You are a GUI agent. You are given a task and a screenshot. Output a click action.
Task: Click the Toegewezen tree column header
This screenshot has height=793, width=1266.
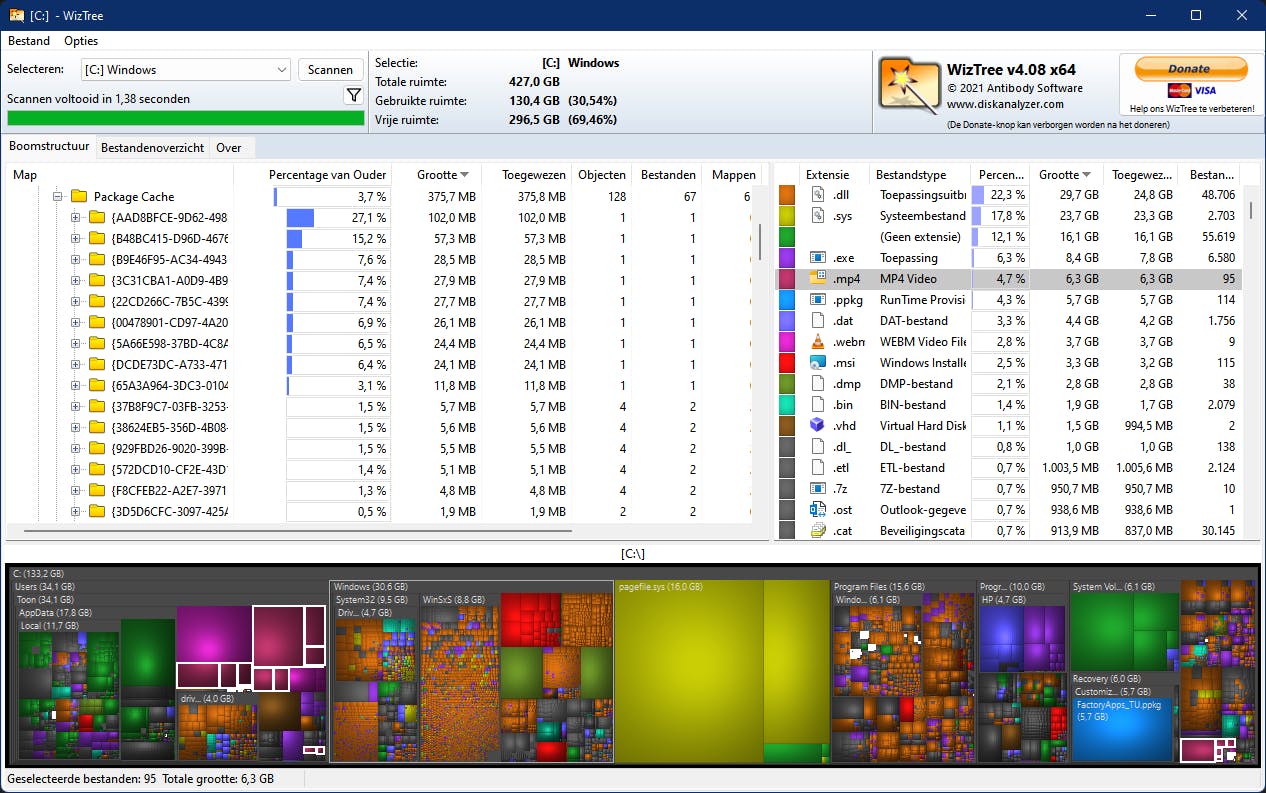527,175
